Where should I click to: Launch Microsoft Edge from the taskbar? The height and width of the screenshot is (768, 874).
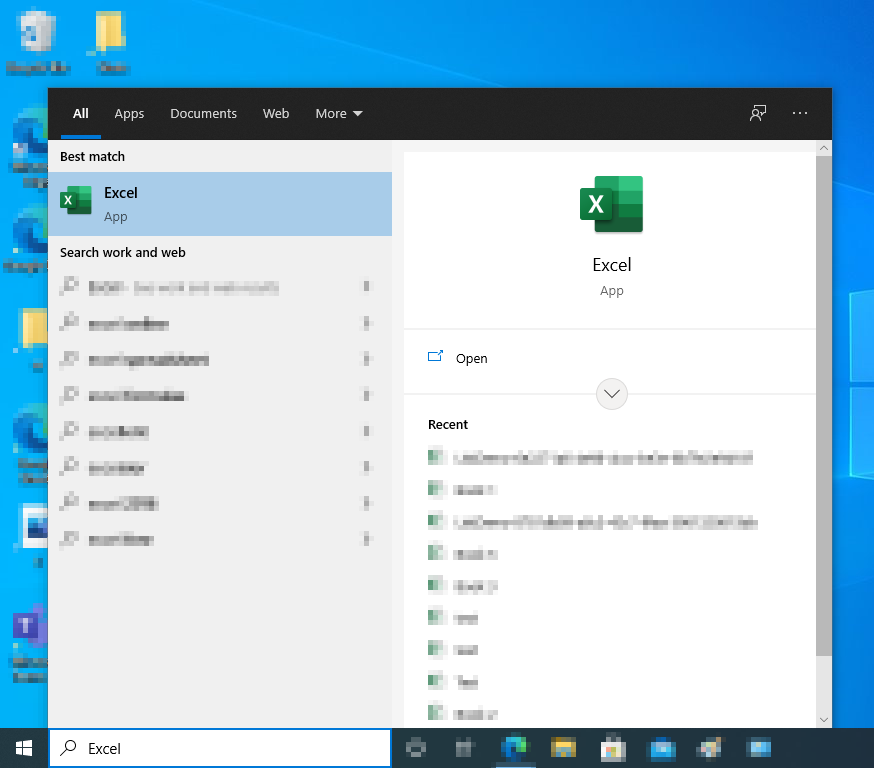click(514, 748)
